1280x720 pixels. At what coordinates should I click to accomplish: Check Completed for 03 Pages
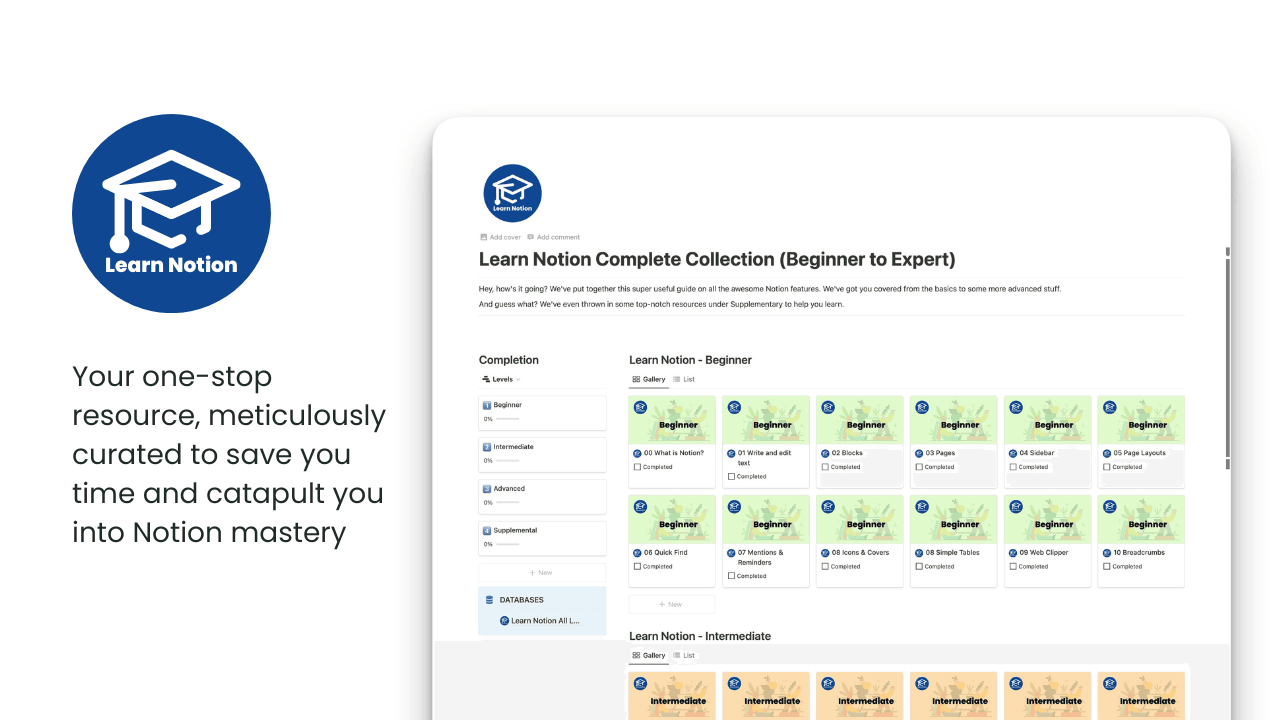[x=919, y=467]
